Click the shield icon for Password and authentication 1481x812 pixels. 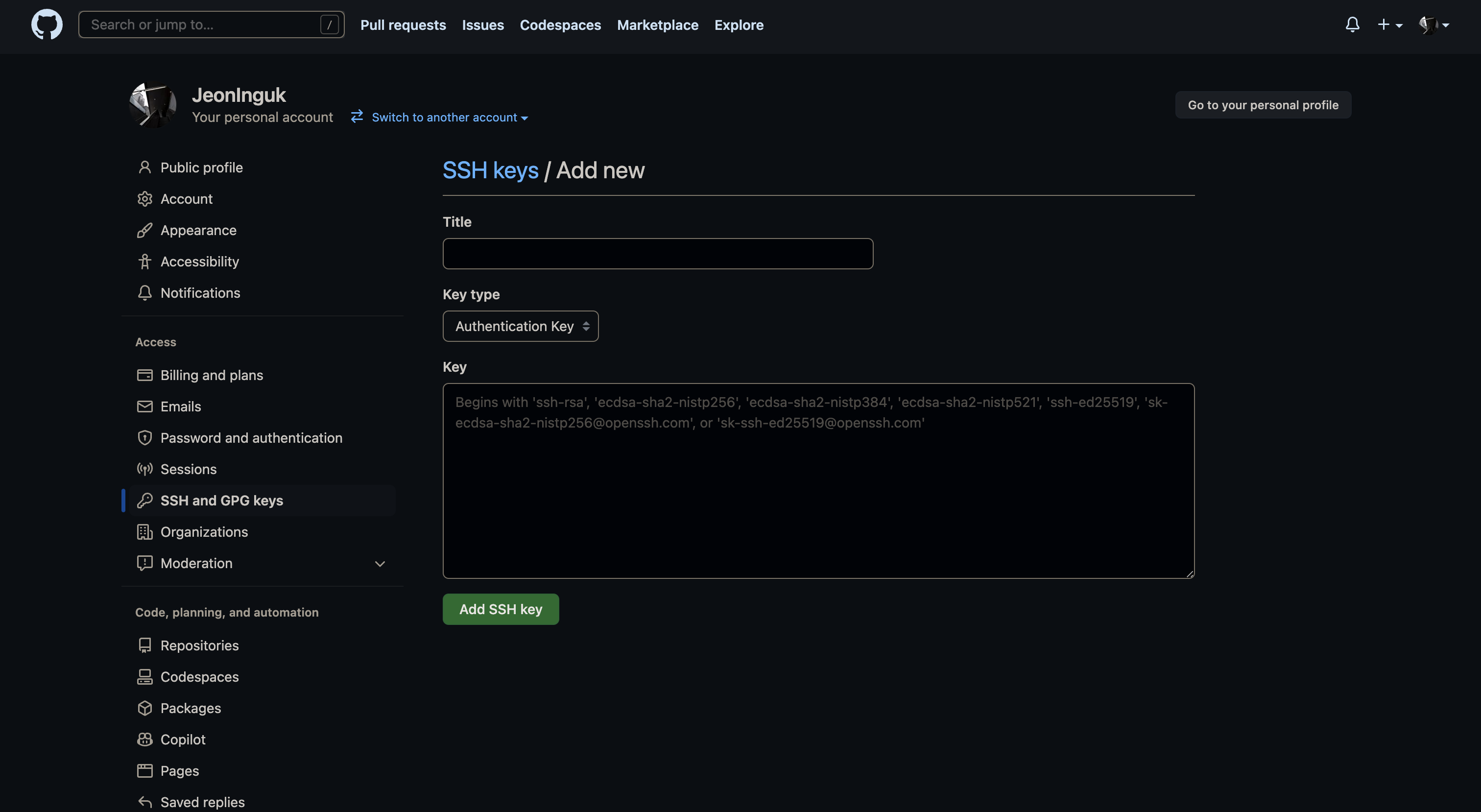point(145,438)
